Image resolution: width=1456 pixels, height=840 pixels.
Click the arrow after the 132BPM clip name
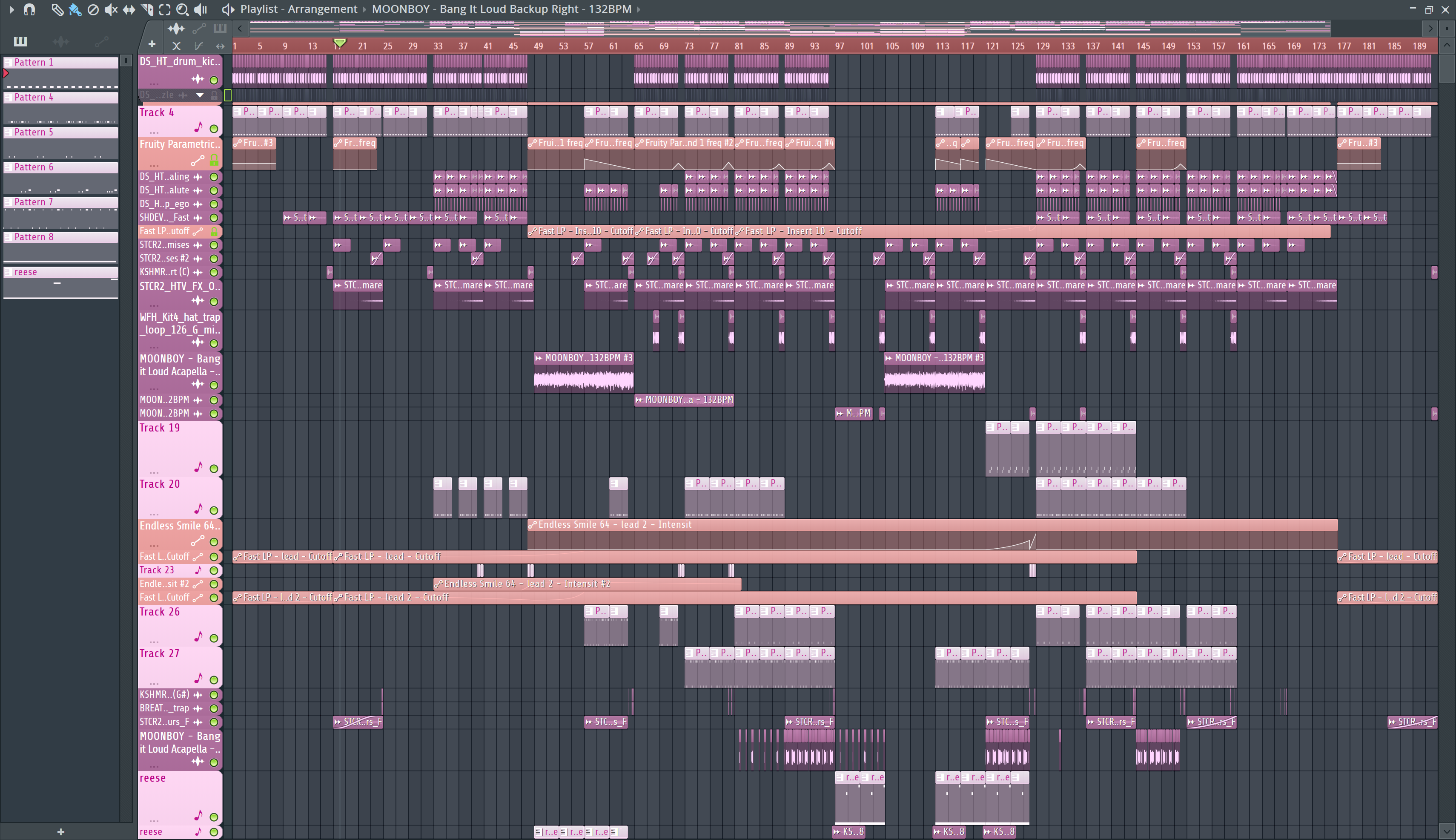click(638, 9)
